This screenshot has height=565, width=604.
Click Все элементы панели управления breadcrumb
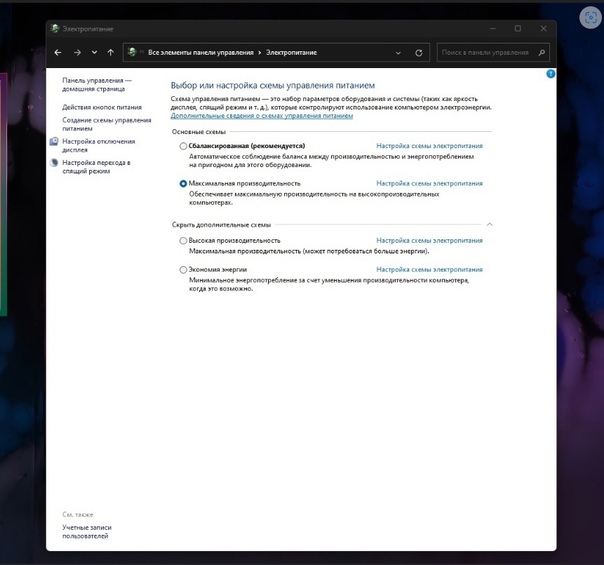(x=201, y=52)
